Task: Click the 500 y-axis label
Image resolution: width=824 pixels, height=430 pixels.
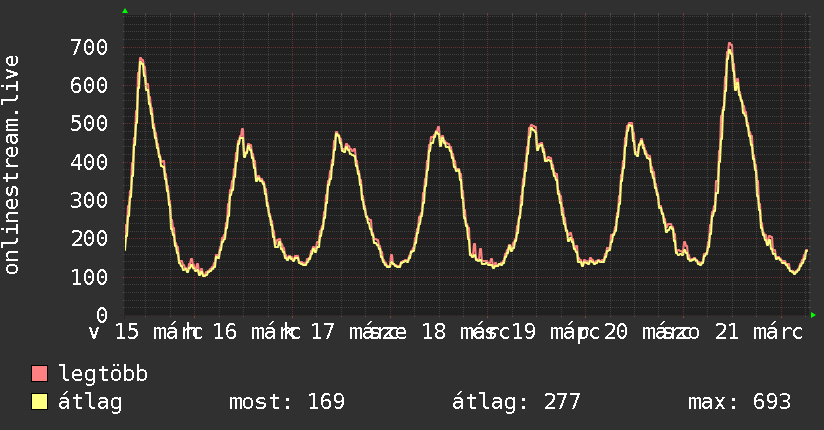Action: [x=89, y=124]
